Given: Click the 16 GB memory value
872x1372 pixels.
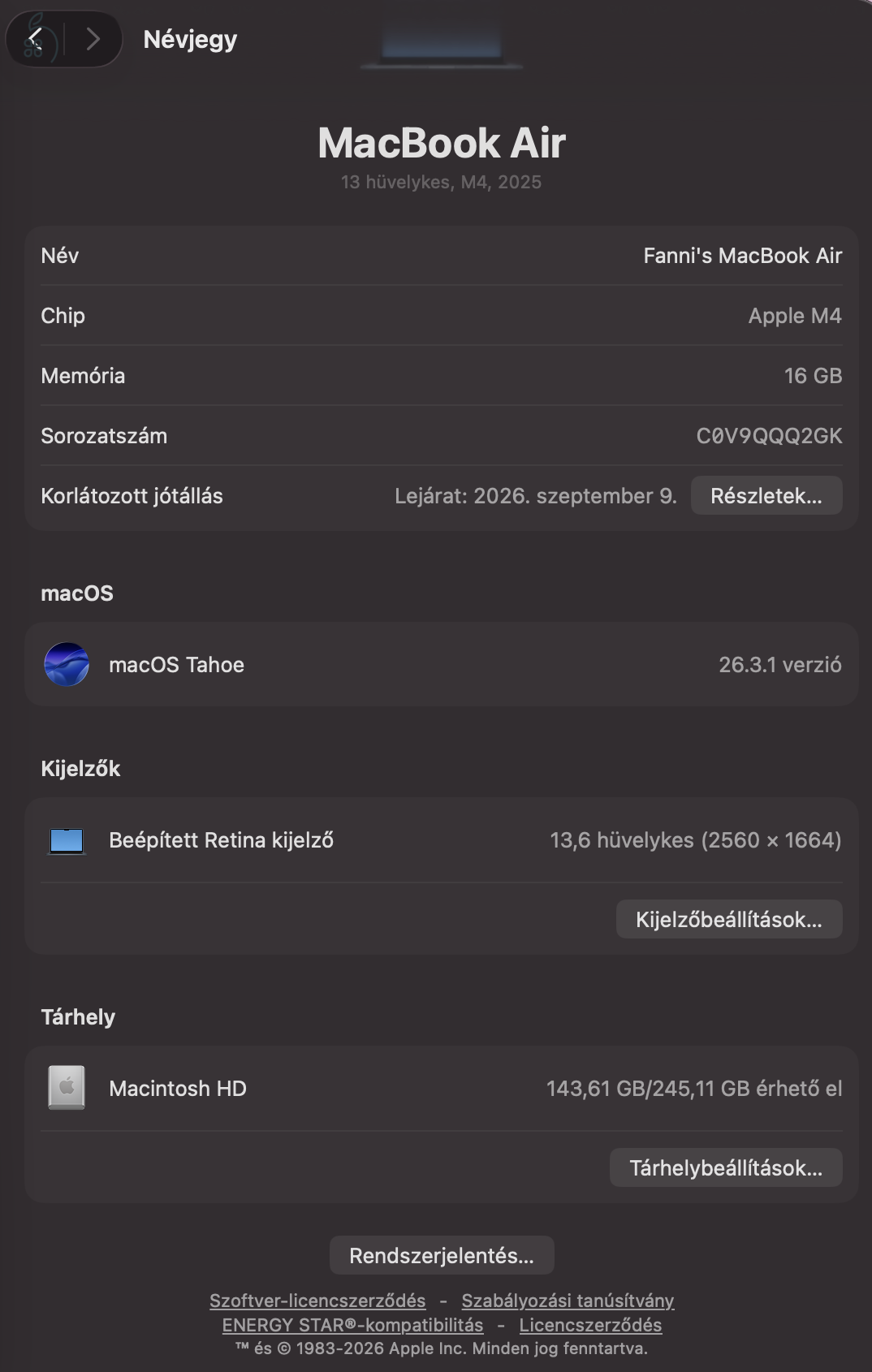Looking at the screenshot, I should click(812, 376).
